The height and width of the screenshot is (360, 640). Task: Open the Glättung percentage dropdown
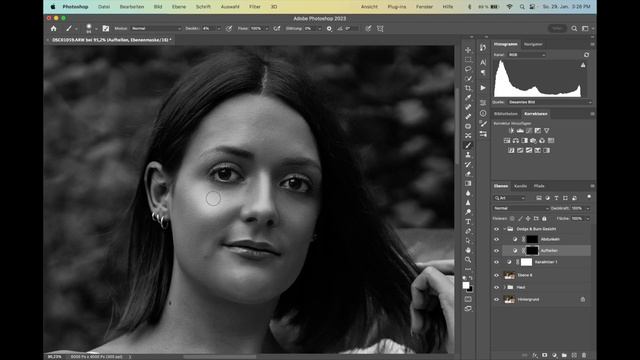click(x=319, y=29)
